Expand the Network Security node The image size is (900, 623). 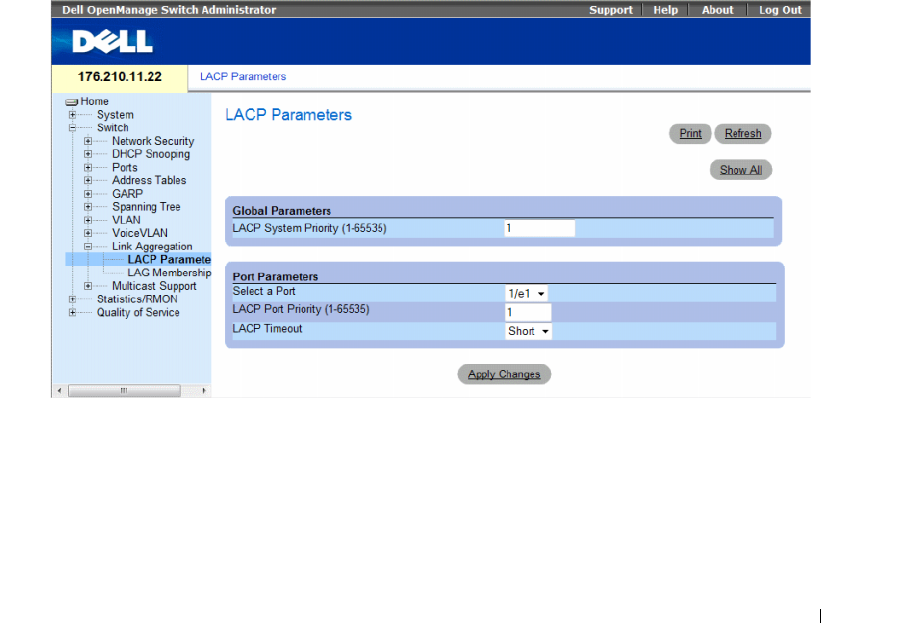[88, 141]
